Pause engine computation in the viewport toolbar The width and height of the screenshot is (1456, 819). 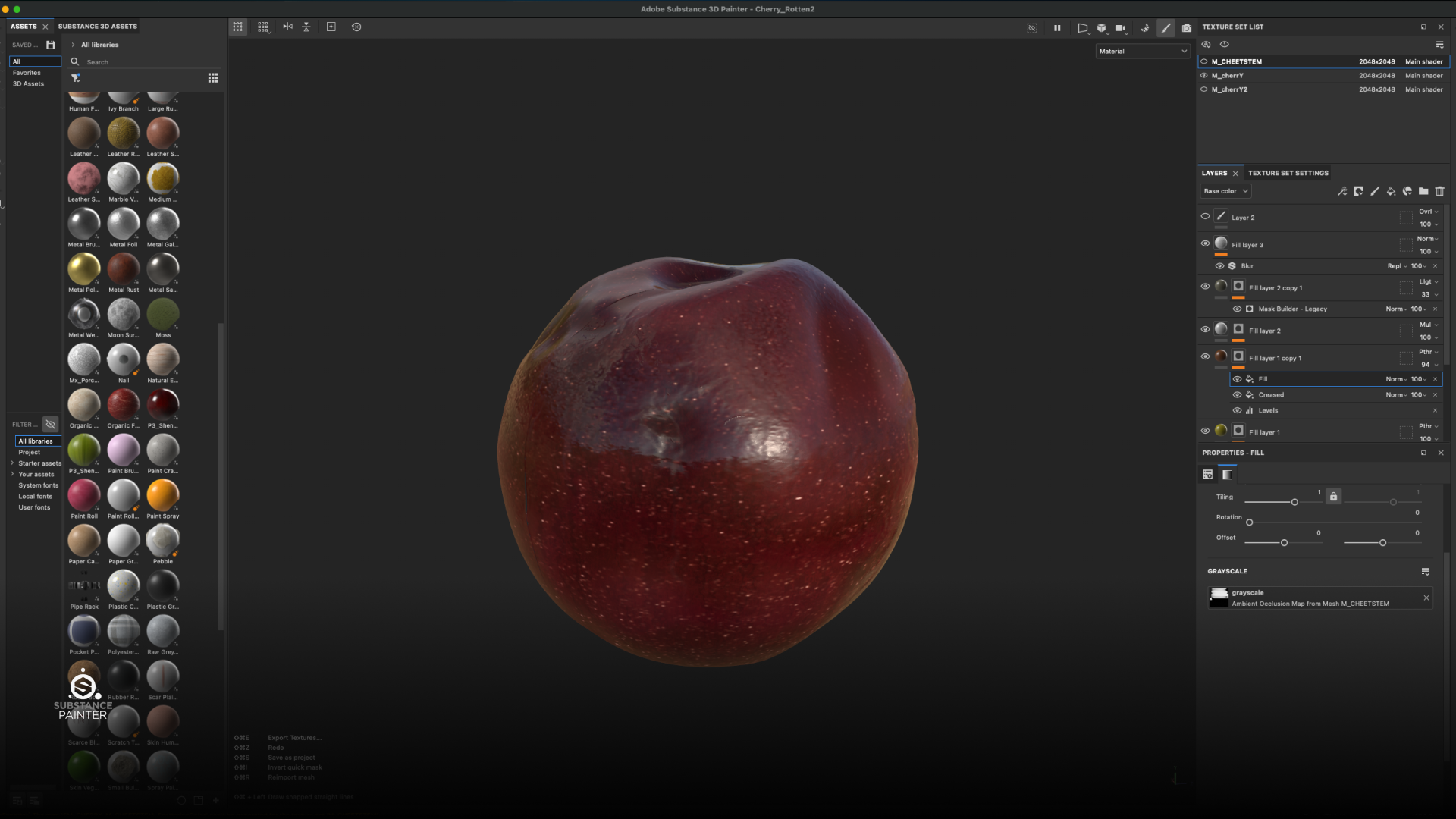pos(1057,28)
